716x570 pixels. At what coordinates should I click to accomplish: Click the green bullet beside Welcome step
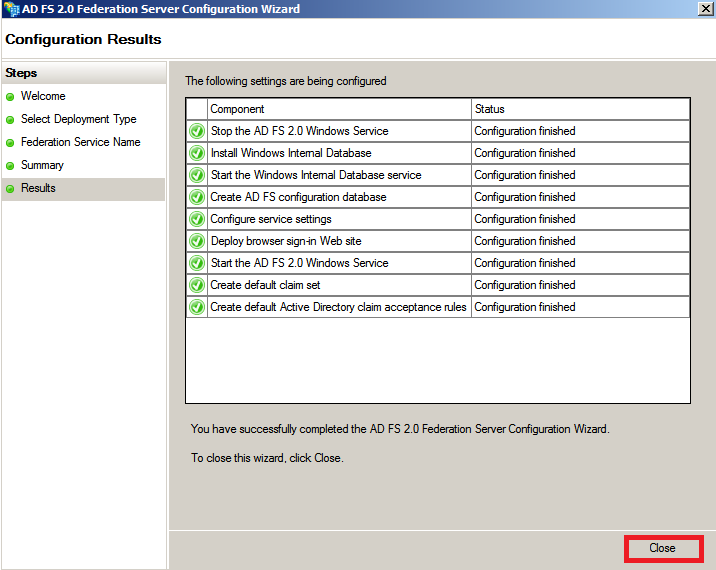(x=10, y=97)
